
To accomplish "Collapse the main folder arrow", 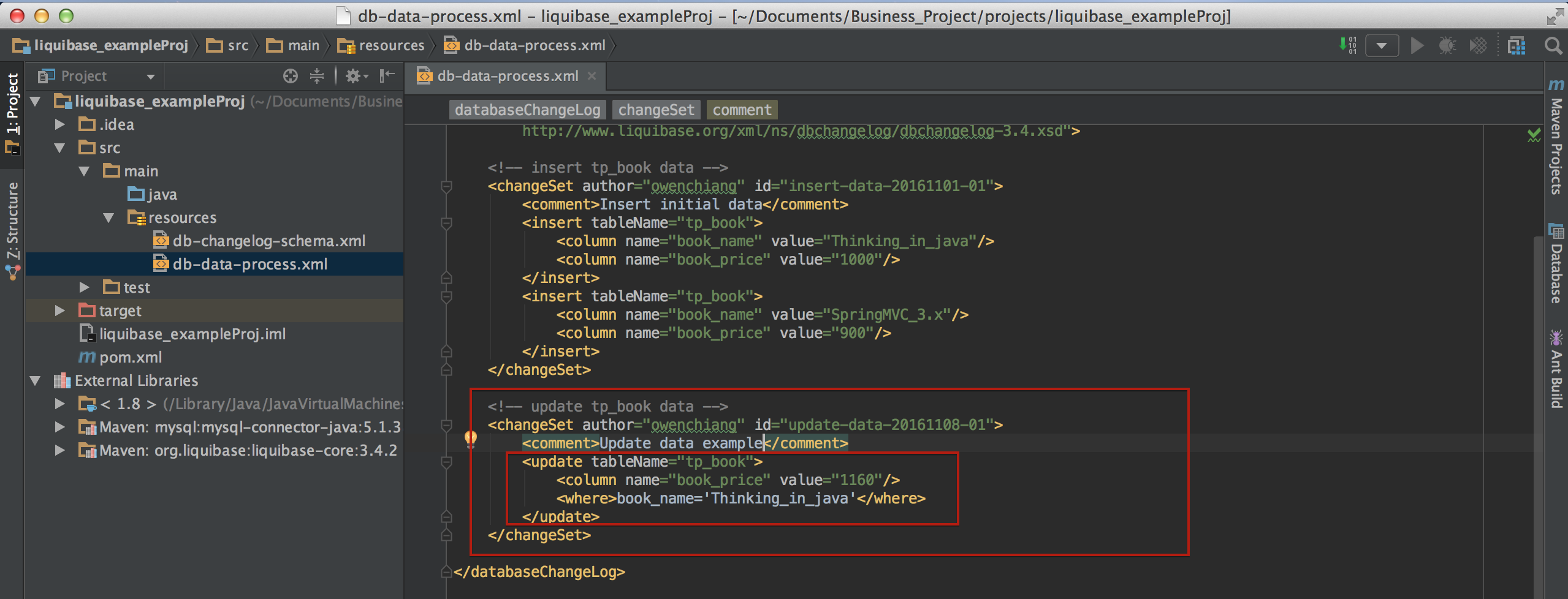I will (85, 171).
